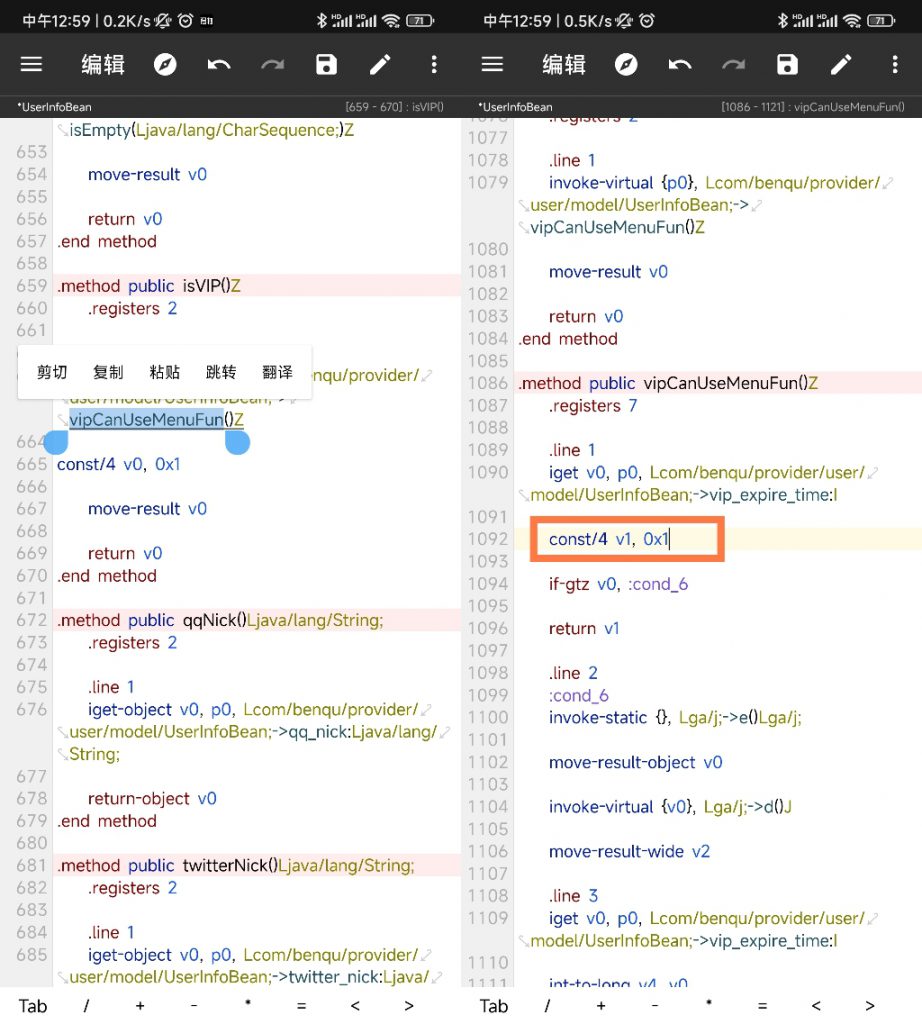Tap the pencil edit icon in the right editor
Screen dimensions: 922x1024
[x=841, y=65]
